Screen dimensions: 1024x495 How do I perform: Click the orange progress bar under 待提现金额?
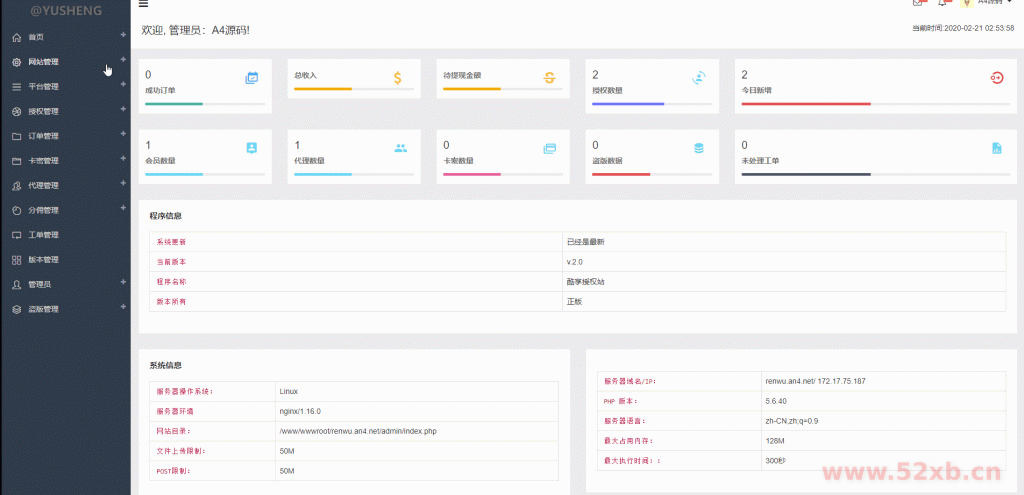(x=471, y=89)
